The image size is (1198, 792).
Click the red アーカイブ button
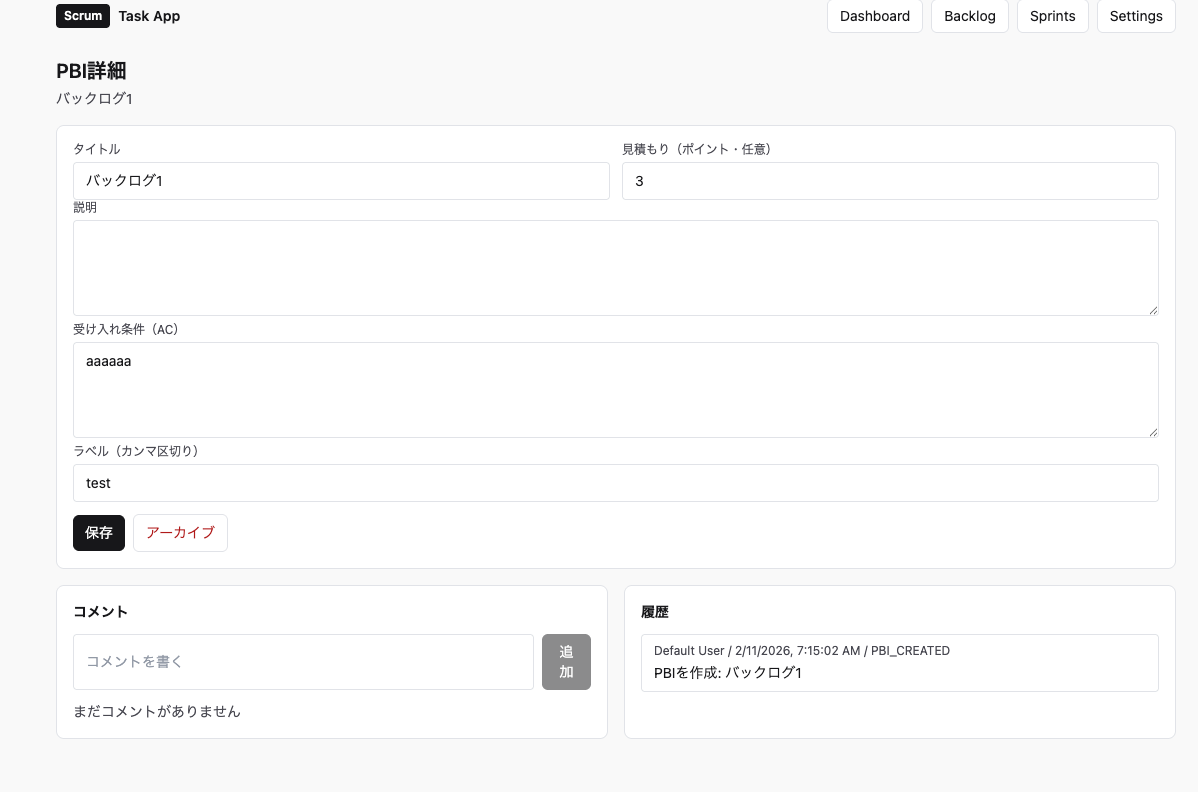pos(180,533)
